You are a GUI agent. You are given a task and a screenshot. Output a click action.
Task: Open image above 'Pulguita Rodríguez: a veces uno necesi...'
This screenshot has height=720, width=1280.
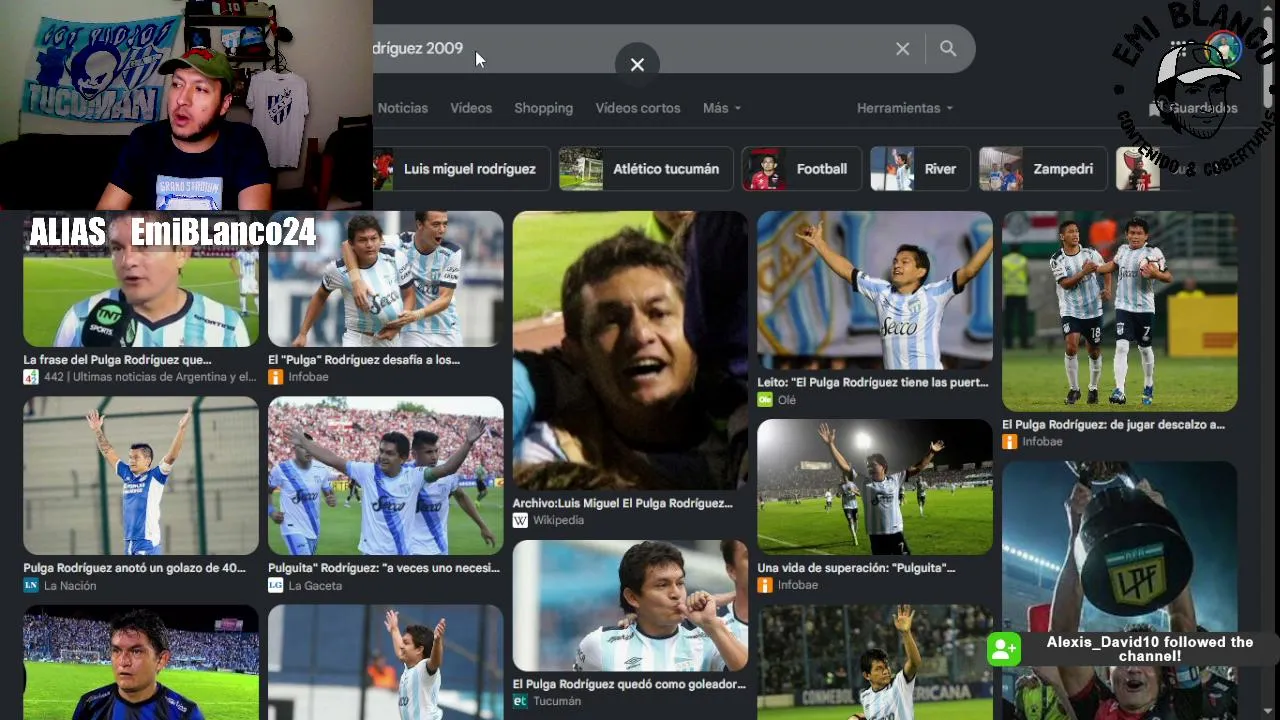[x=386, y=476]
